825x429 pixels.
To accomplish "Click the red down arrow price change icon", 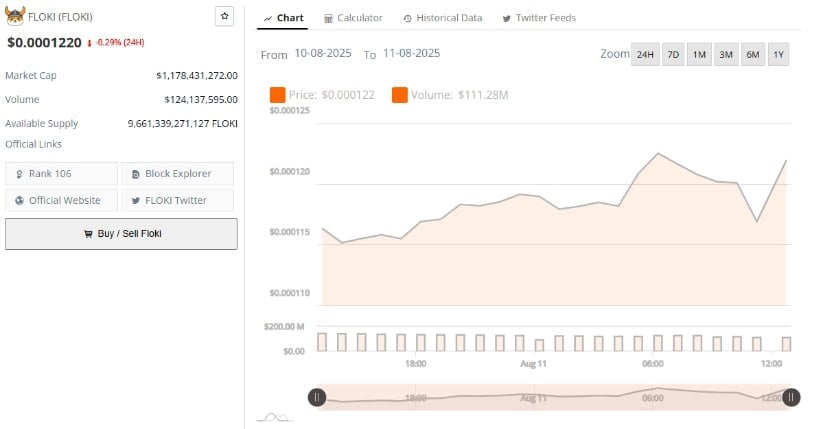I will 89,43.
